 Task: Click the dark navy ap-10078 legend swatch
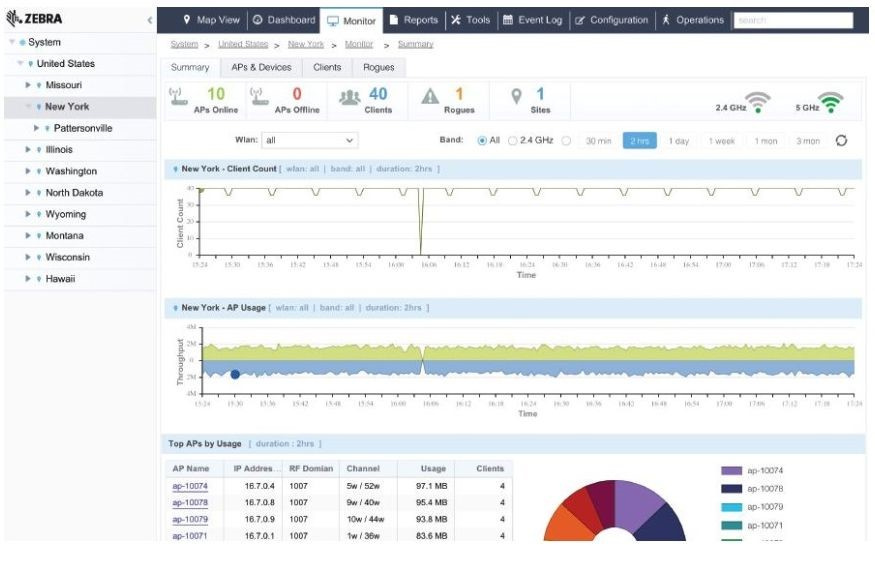[x=732, y=489]
